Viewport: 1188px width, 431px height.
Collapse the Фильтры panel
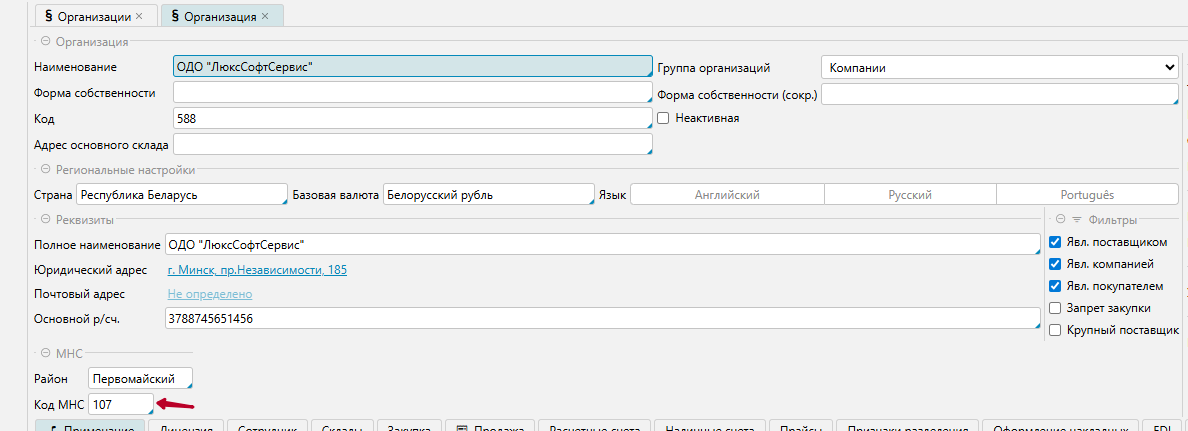pos(1060,220)
